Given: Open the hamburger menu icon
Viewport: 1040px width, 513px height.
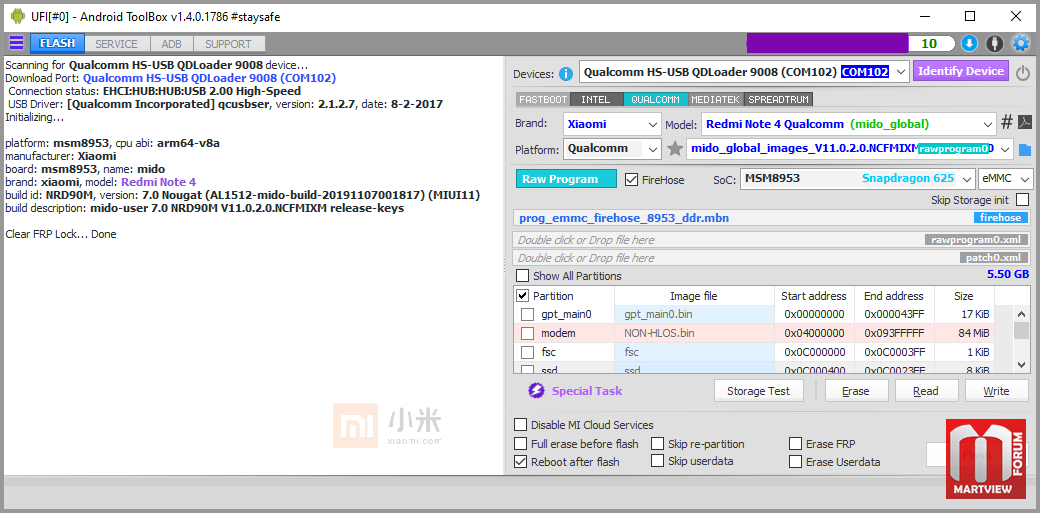Looking at the screenshot, I should pos(16,44).
